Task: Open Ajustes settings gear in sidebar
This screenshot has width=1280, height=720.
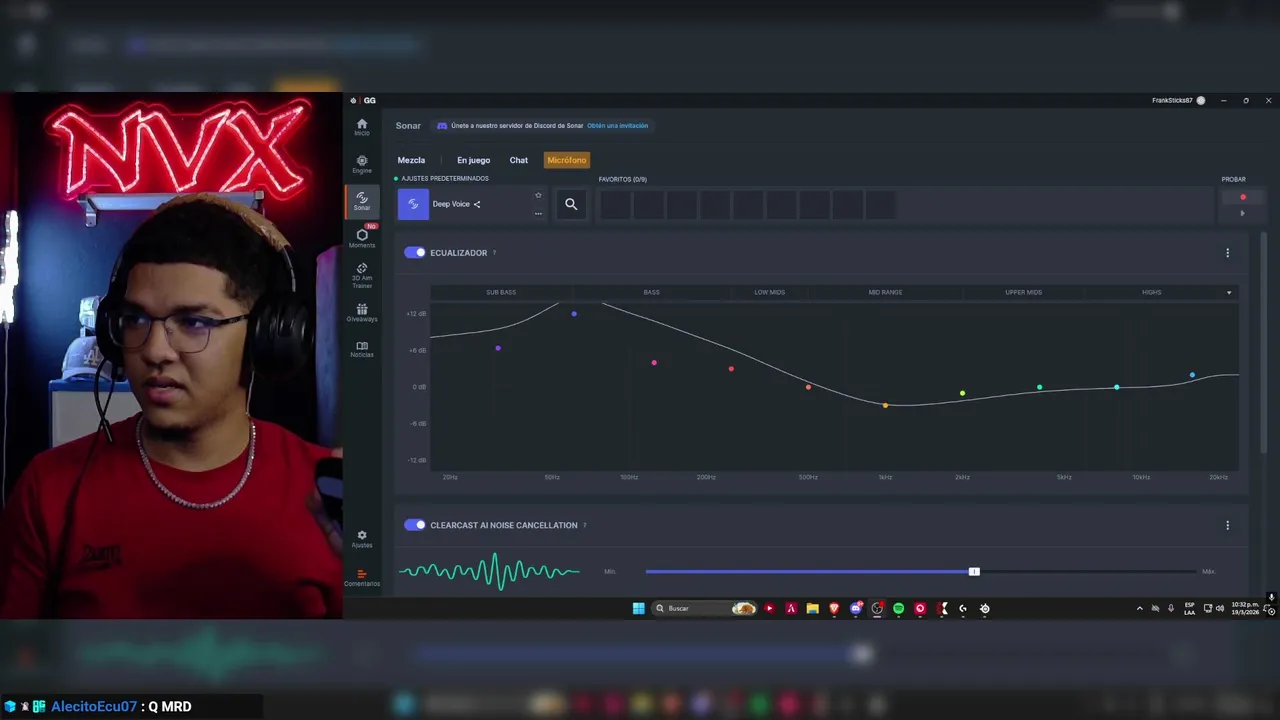Action: click(x=362, y=539)
